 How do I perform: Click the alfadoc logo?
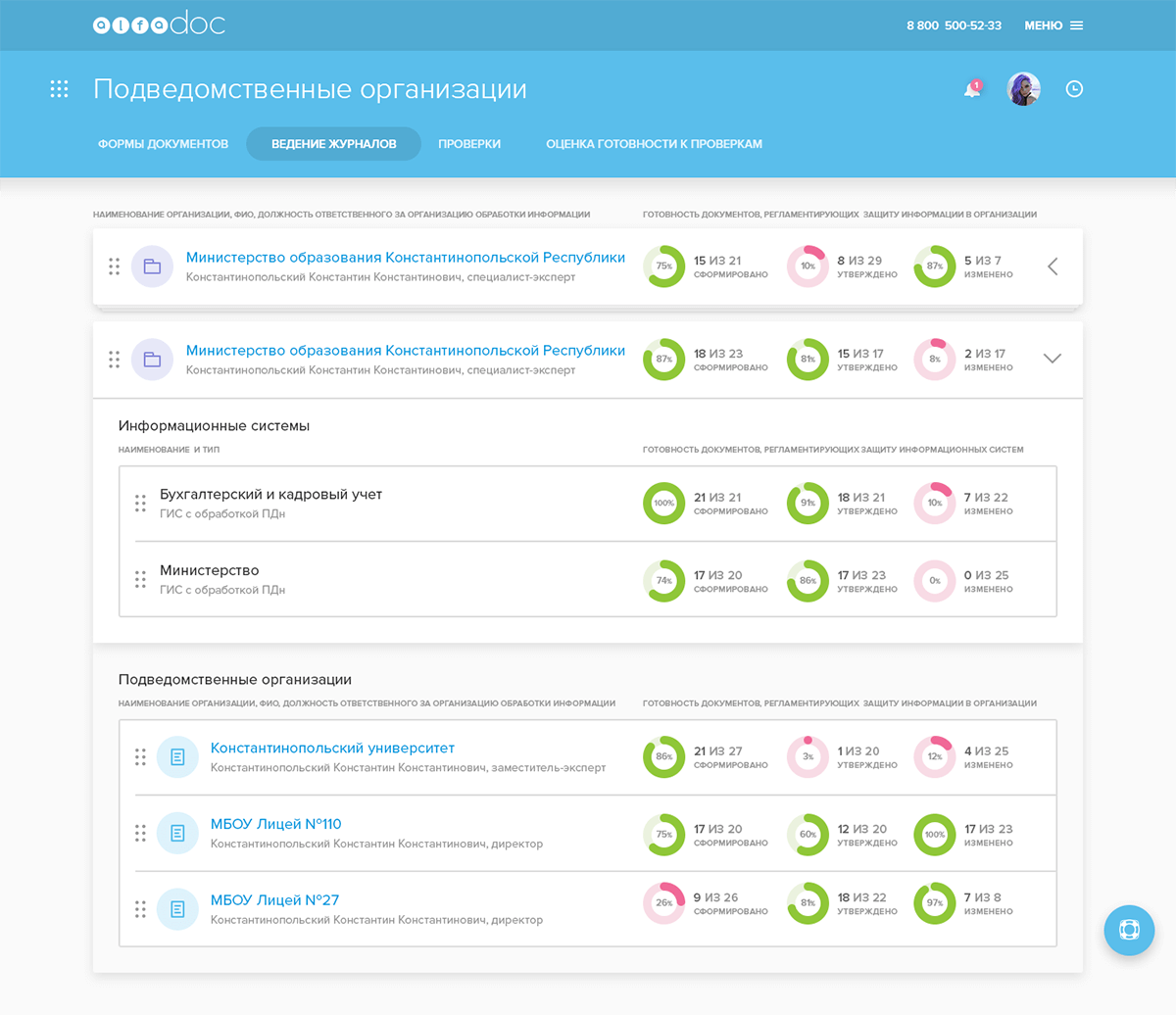159,25
